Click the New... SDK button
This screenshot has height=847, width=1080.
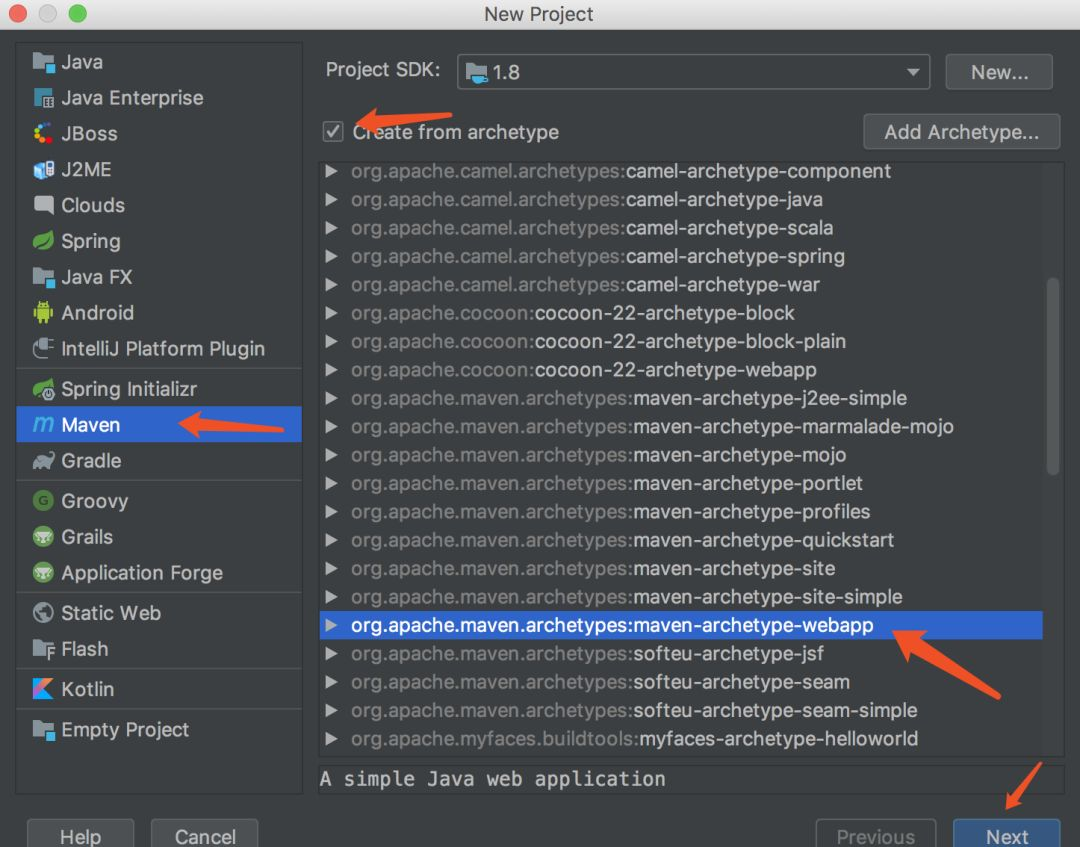999,72
